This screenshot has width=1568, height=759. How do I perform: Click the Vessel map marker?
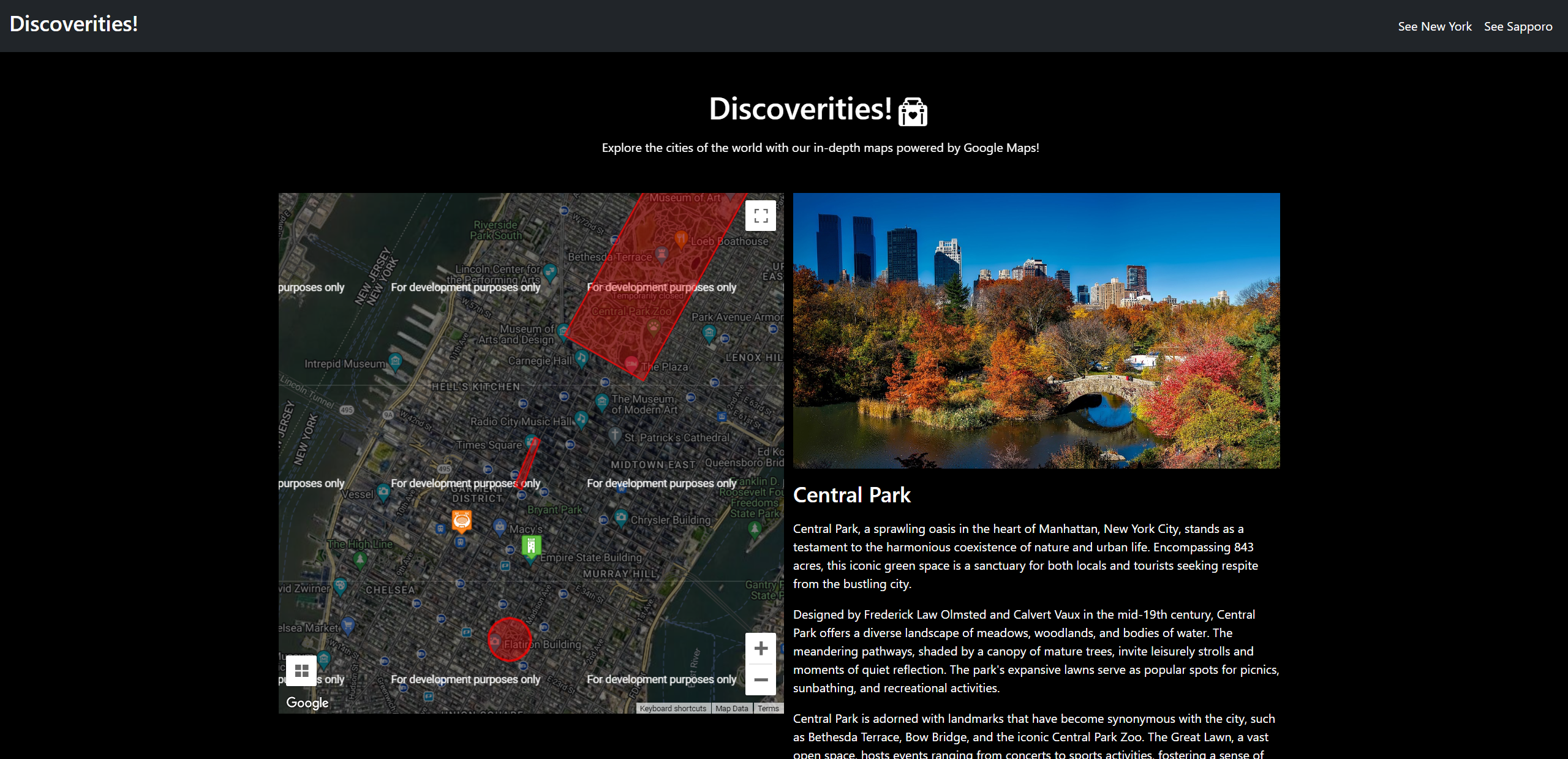click(383, 492)
